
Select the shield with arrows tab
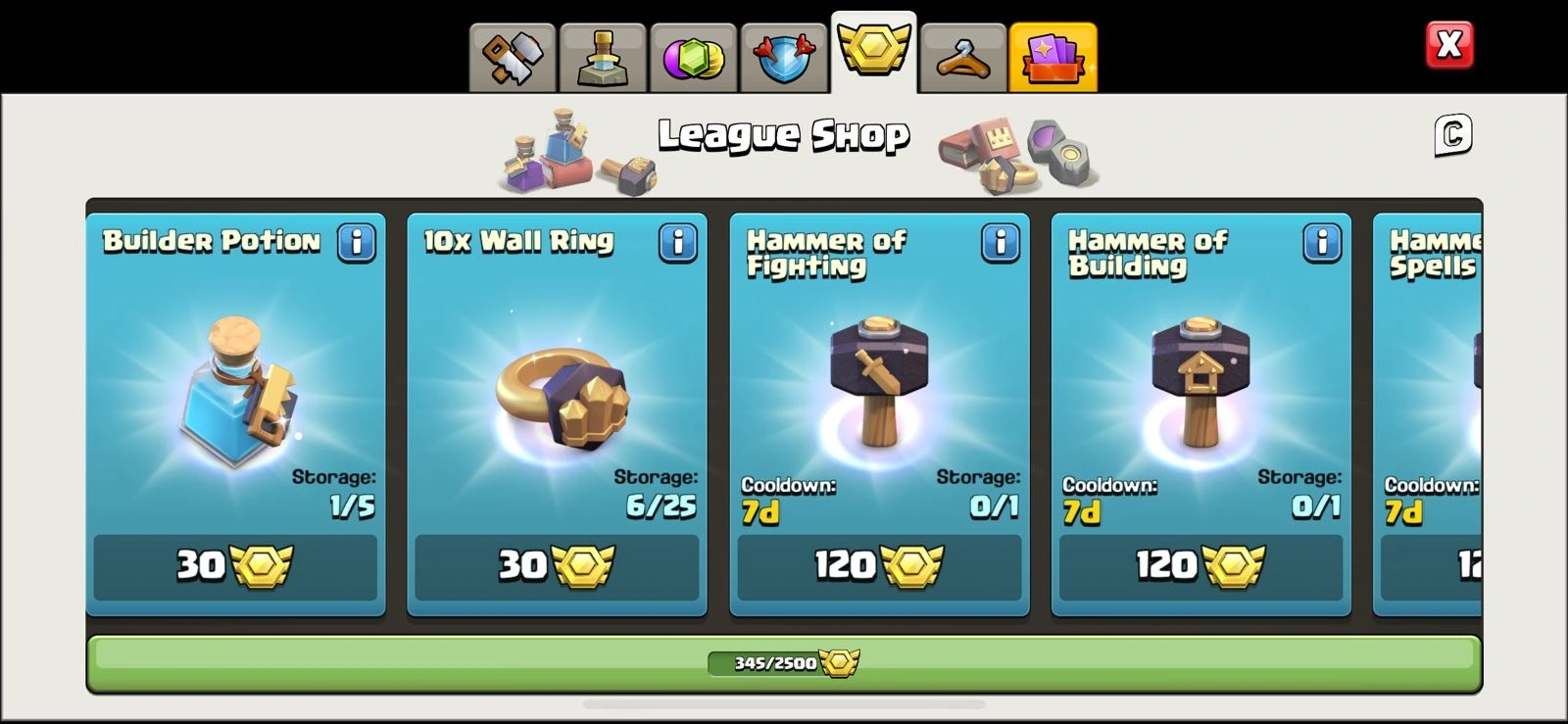[x=783, y=59]
